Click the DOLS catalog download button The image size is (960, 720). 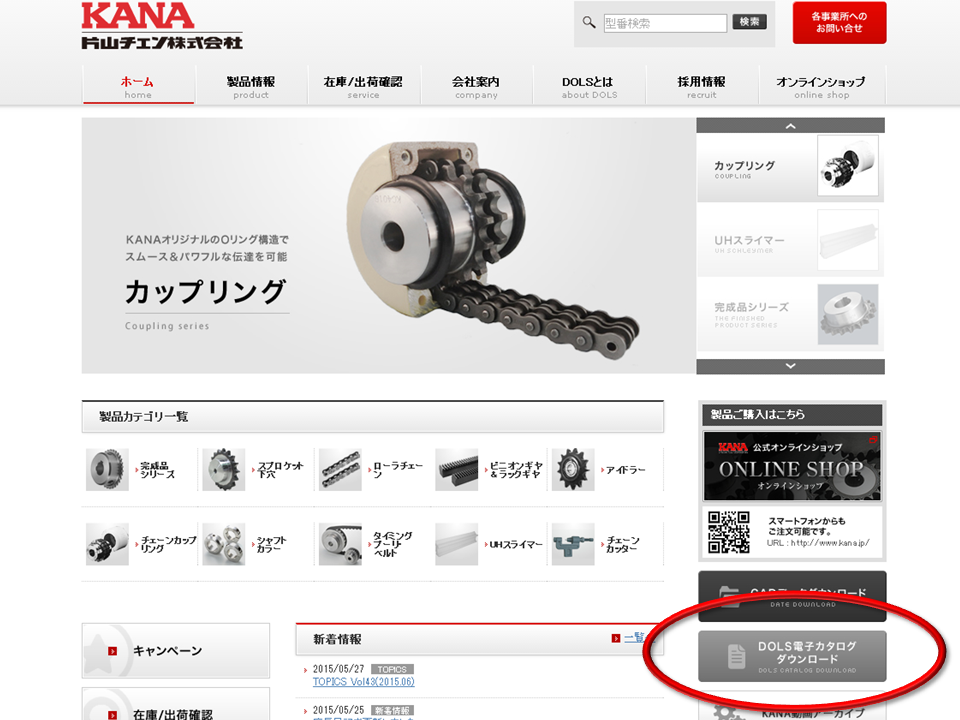tap(792, 656)
